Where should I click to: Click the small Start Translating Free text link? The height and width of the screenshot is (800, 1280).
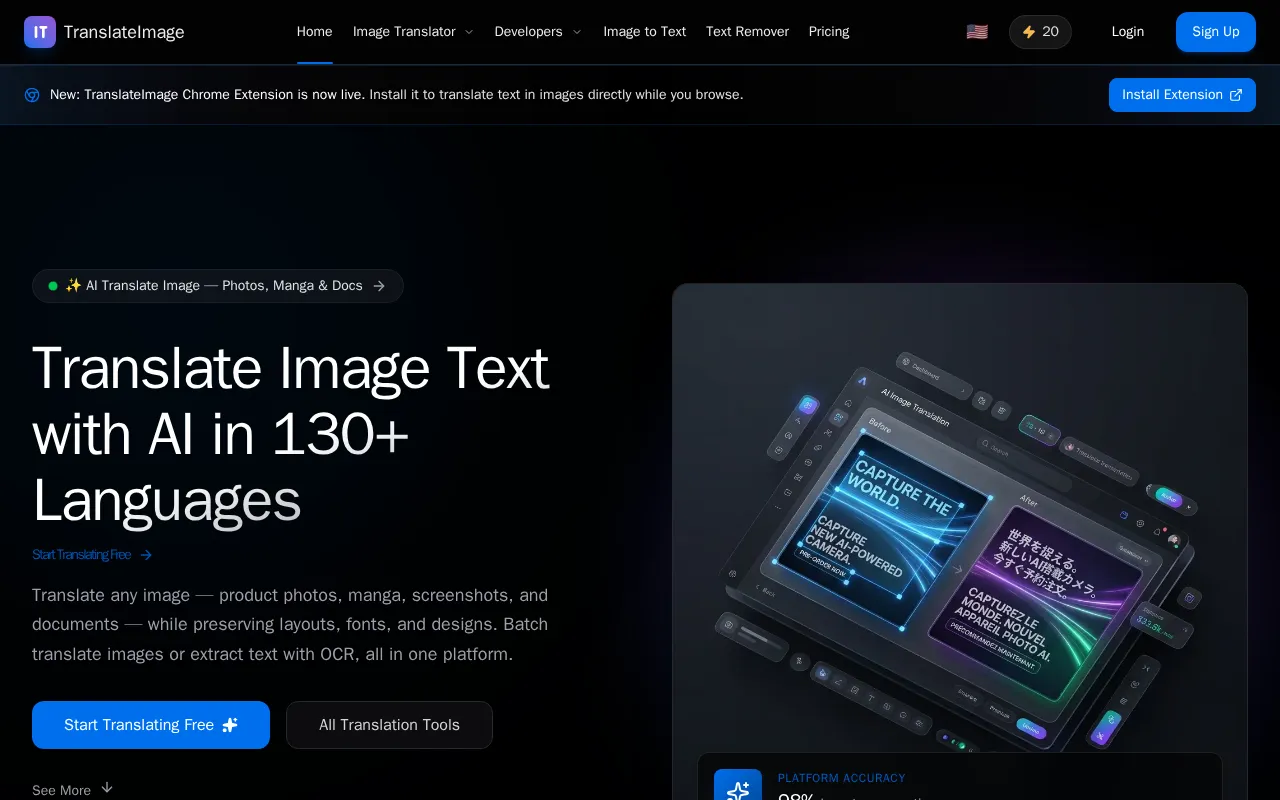click(82, 555)
